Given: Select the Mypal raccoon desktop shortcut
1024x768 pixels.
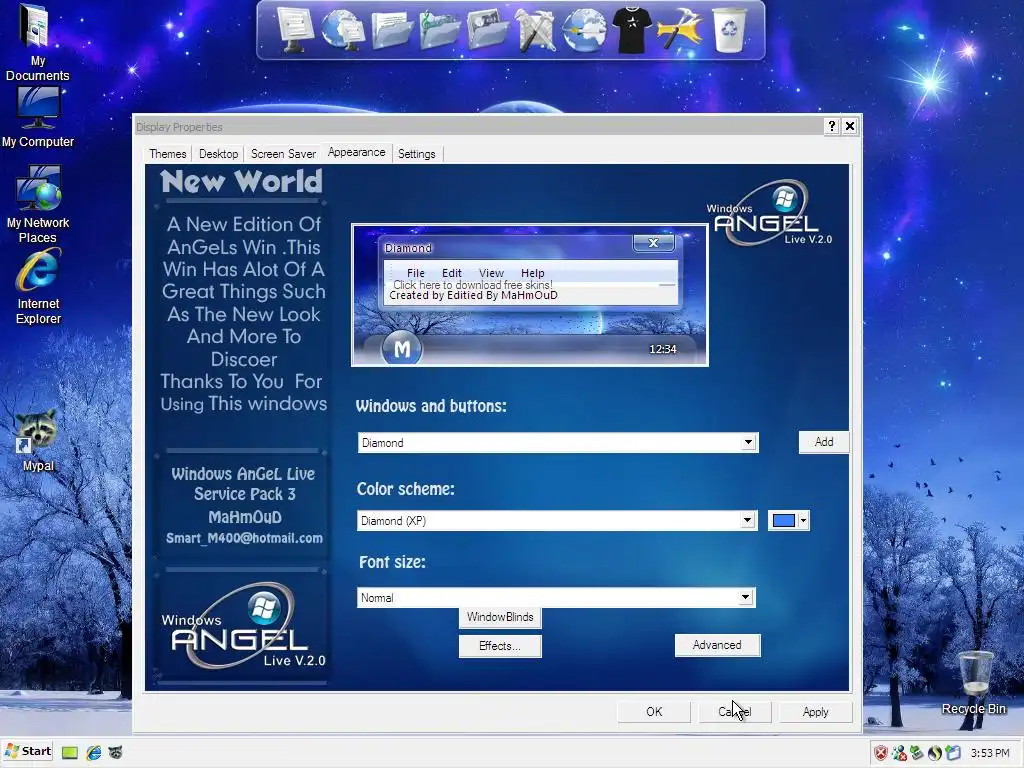Looking at the screenshot, I should (x=37, y=440).
